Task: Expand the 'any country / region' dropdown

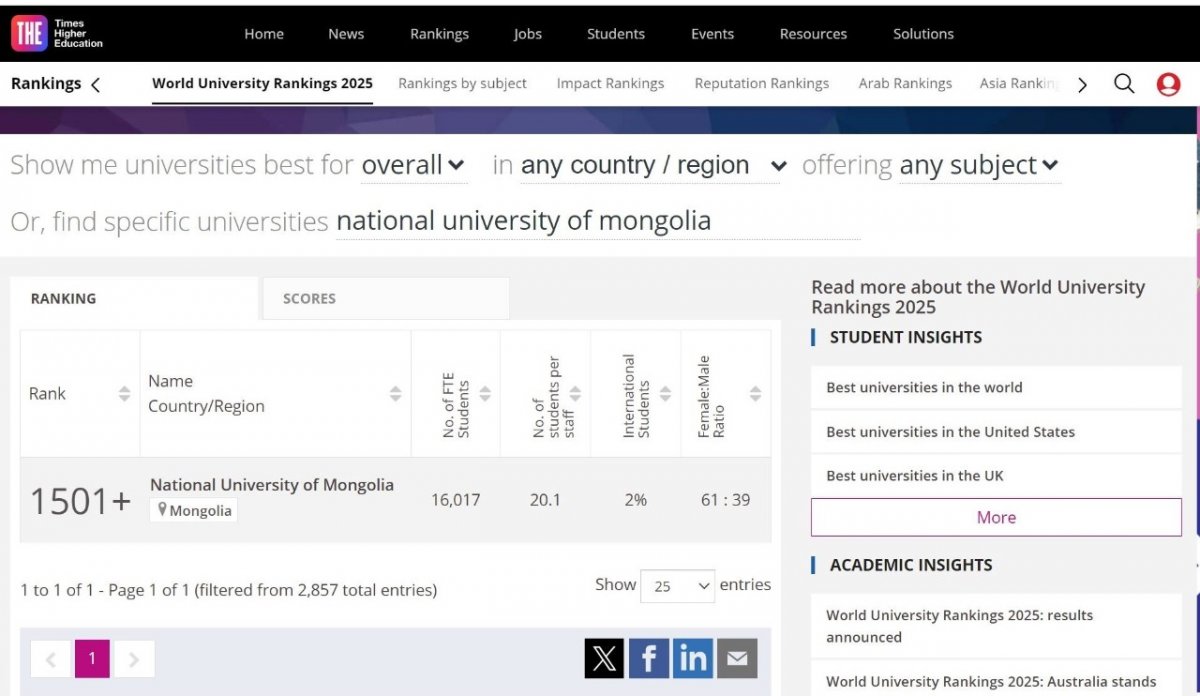Action: point(654,165)
